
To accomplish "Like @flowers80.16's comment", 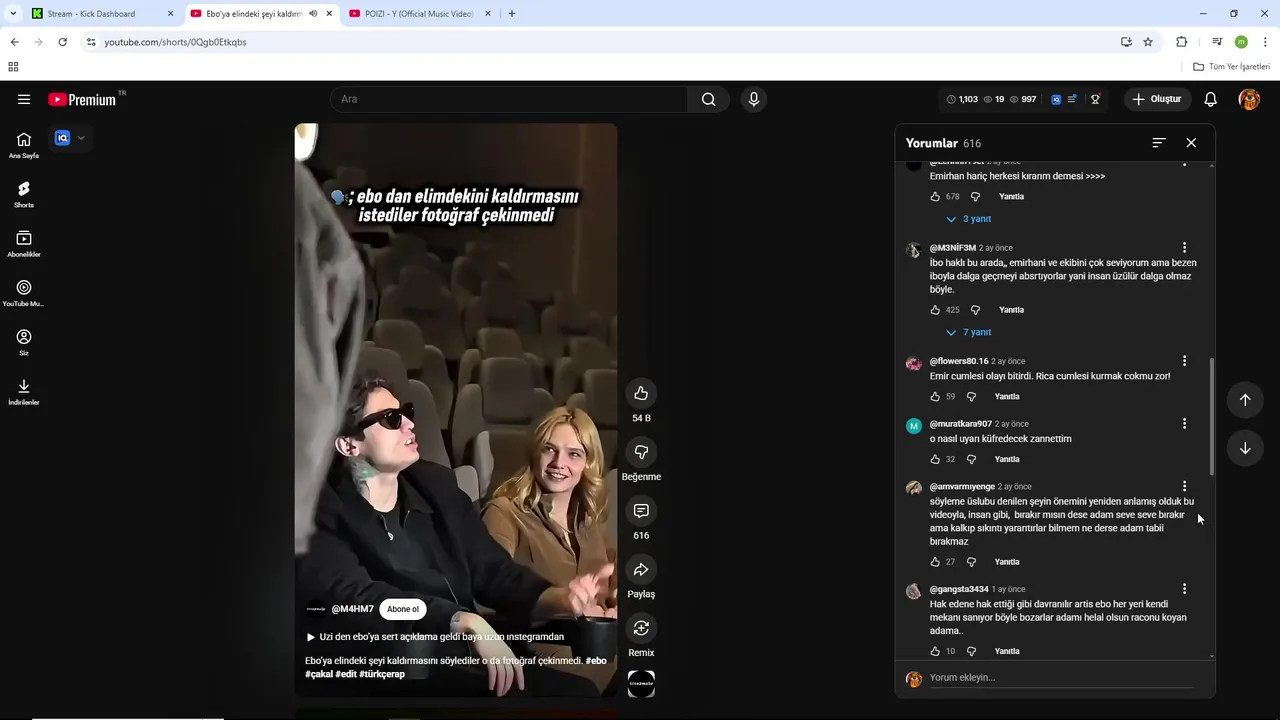I will (x=935, y=397).
